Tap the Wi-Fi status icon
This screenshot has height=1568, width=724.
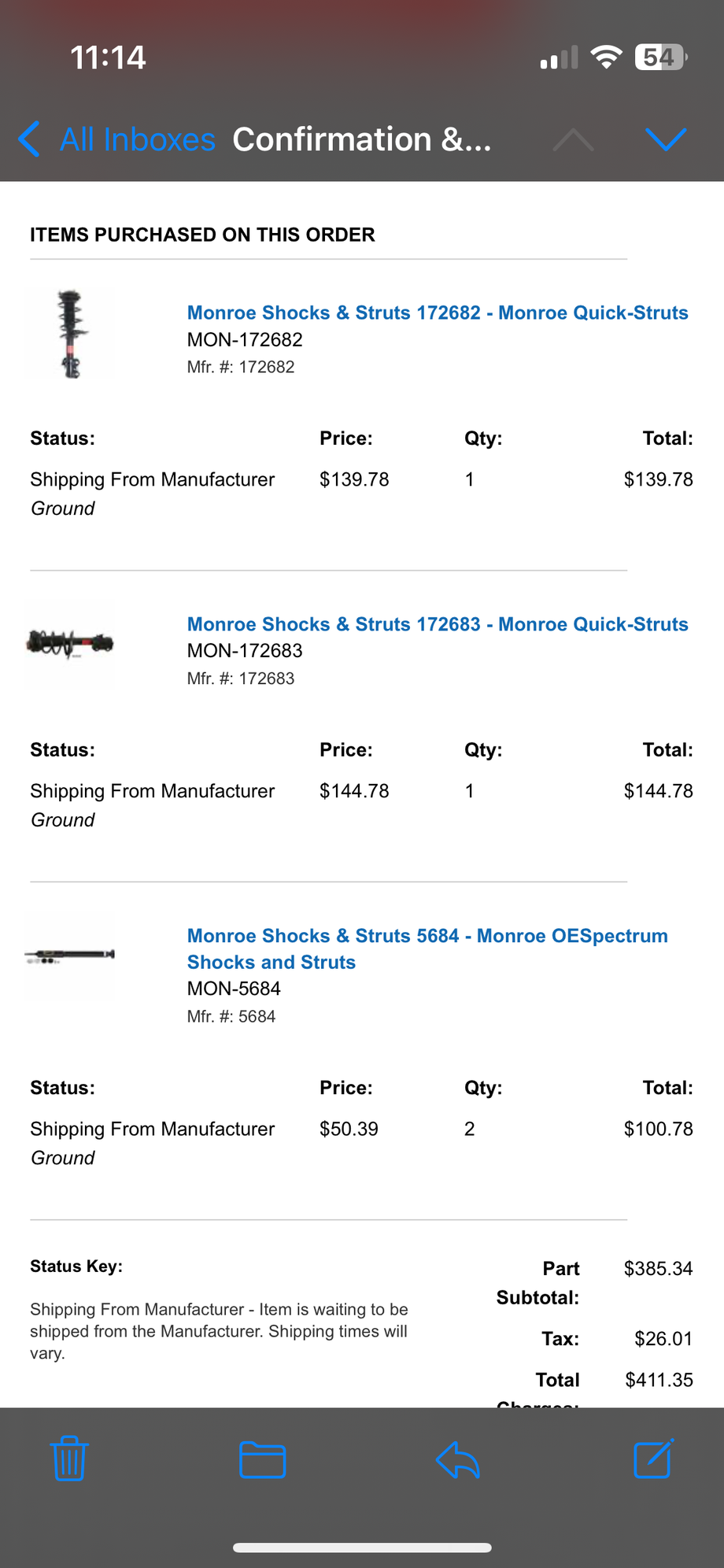(x=606, y=57)
